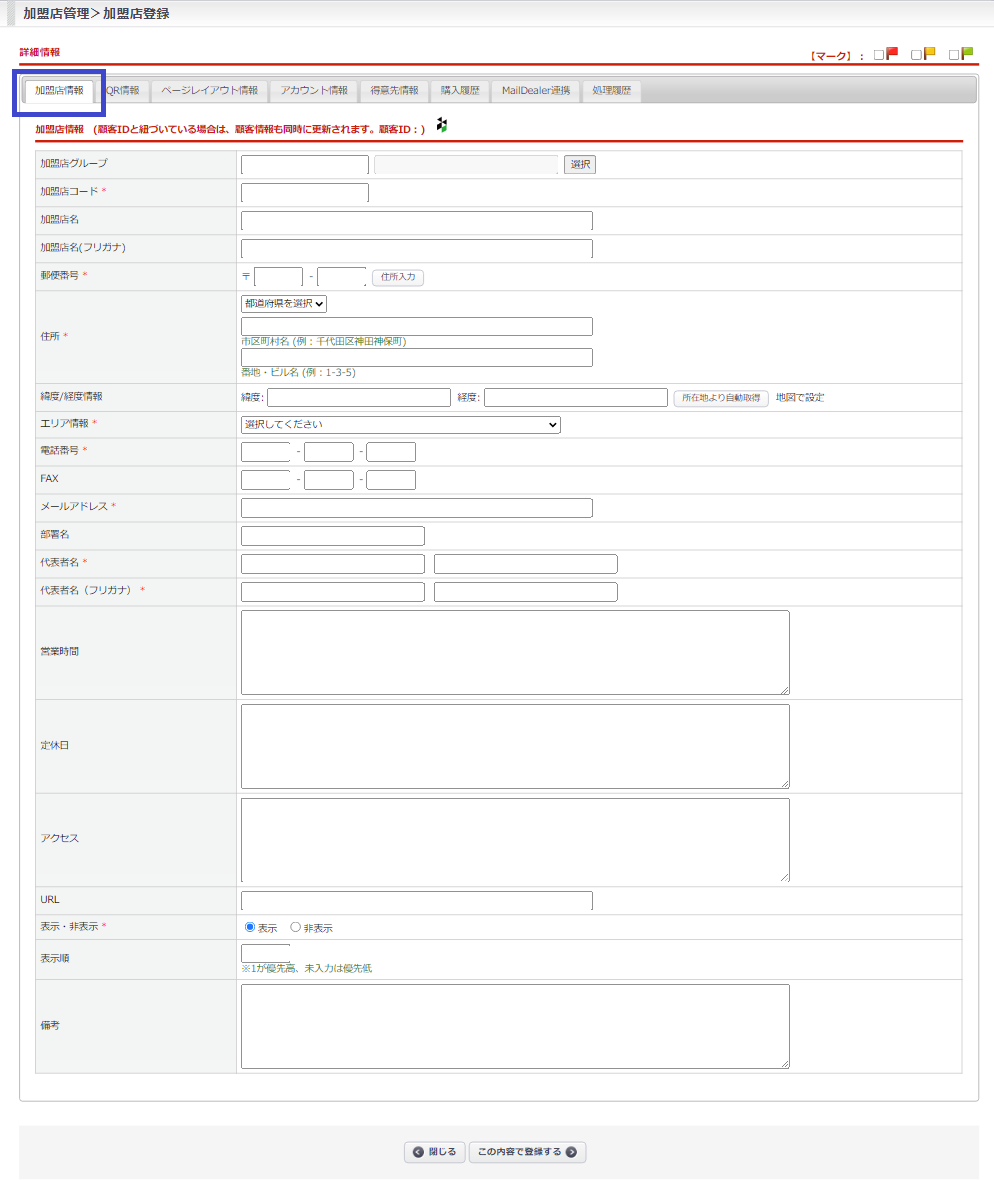Click the yellow flag mark icon
The width and height of the screenshot is (994, 1181).
(929, 54)
